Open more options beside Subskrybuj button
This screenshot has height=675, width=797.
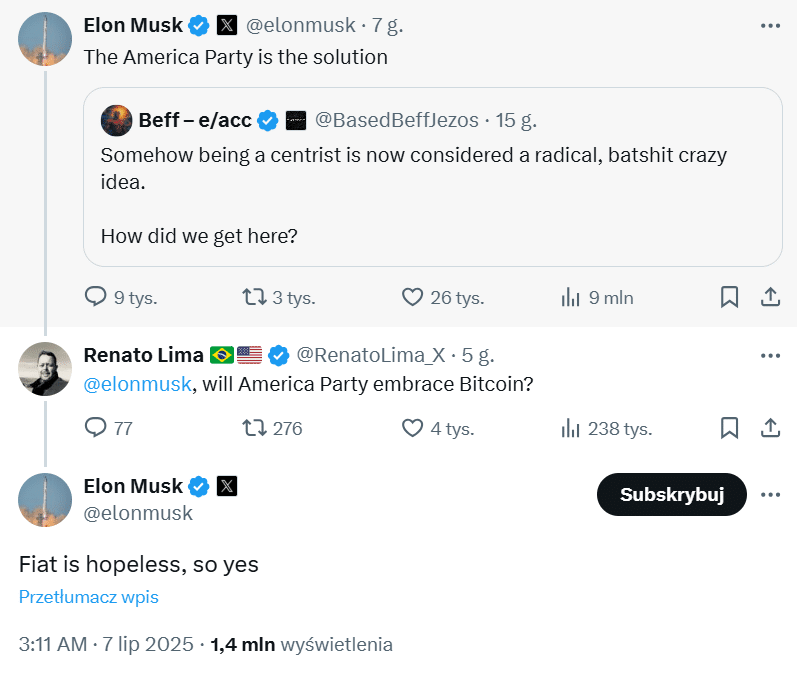click(x=770, y=494)
